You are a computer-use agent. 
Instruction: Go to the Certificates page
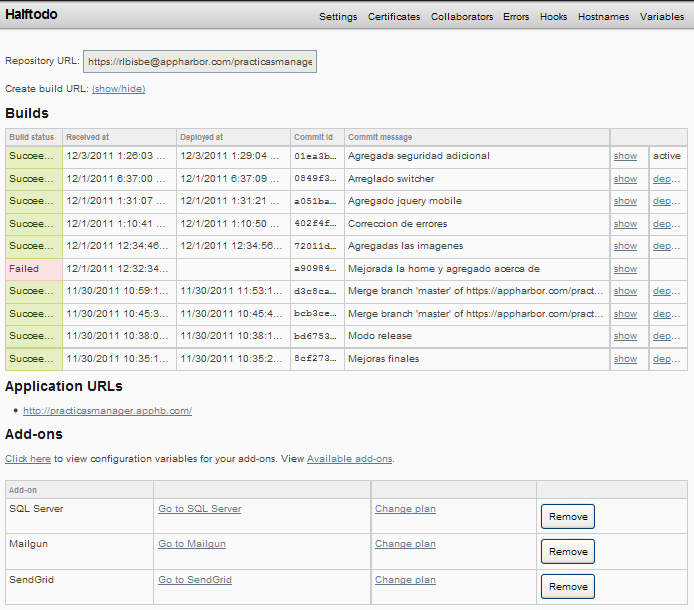click(394, 17)
